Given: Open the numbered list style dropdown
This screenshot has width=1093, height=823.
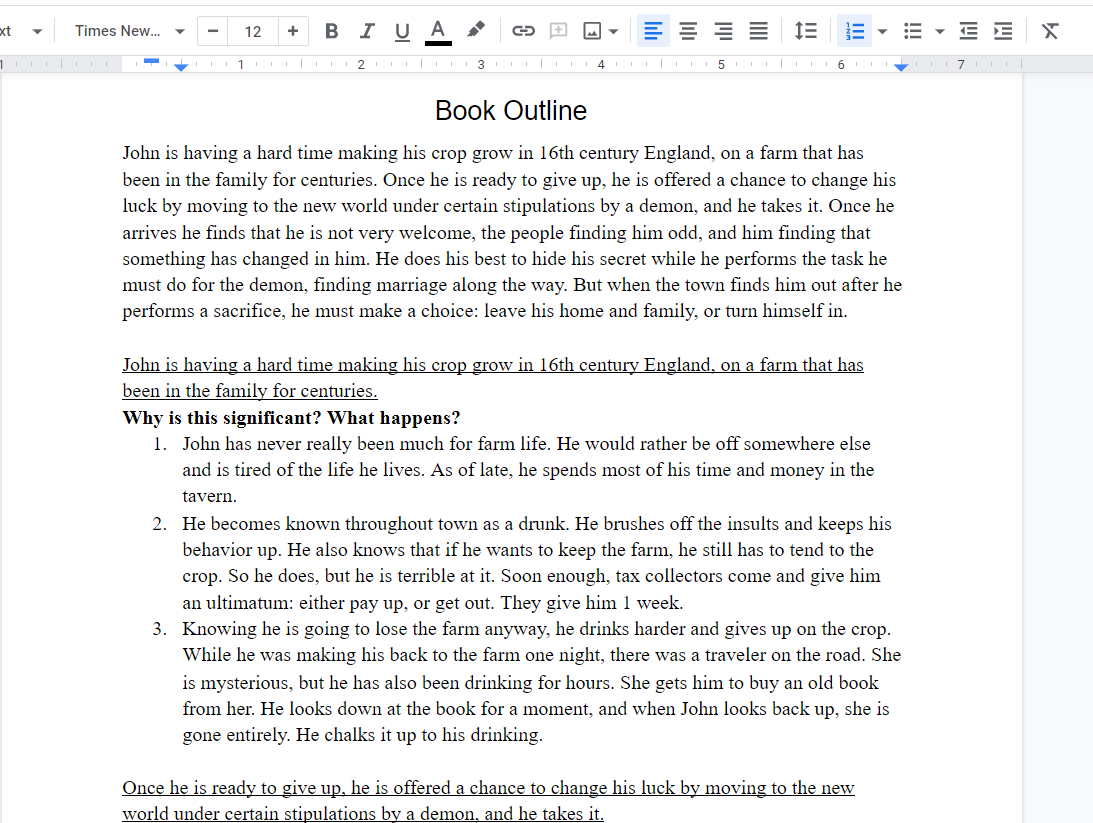Looking at the screenshot, I should [x=880, y=31].
